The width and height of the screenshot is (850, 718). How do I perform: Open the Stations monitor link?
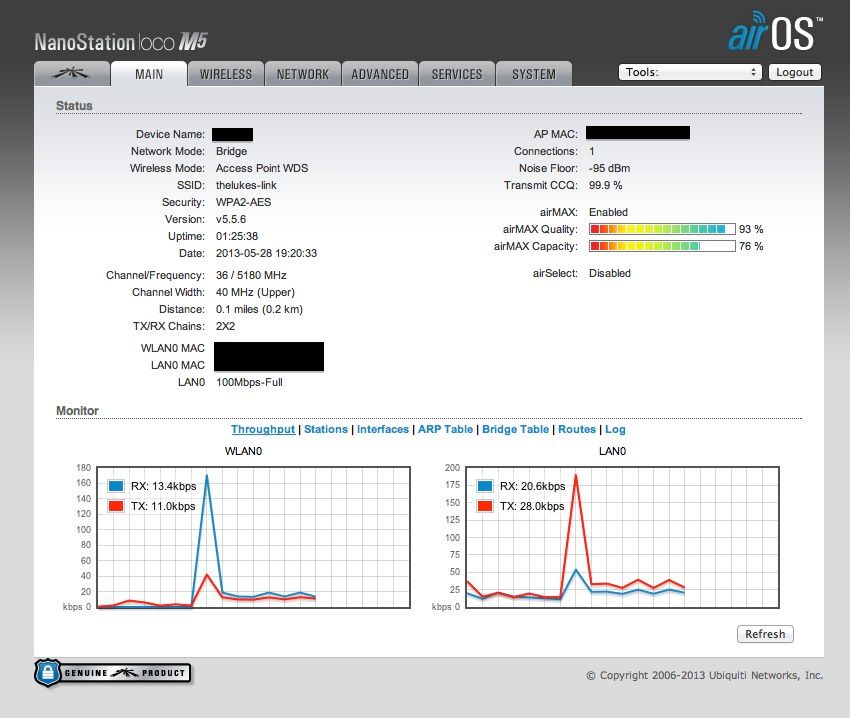[326, 429]
